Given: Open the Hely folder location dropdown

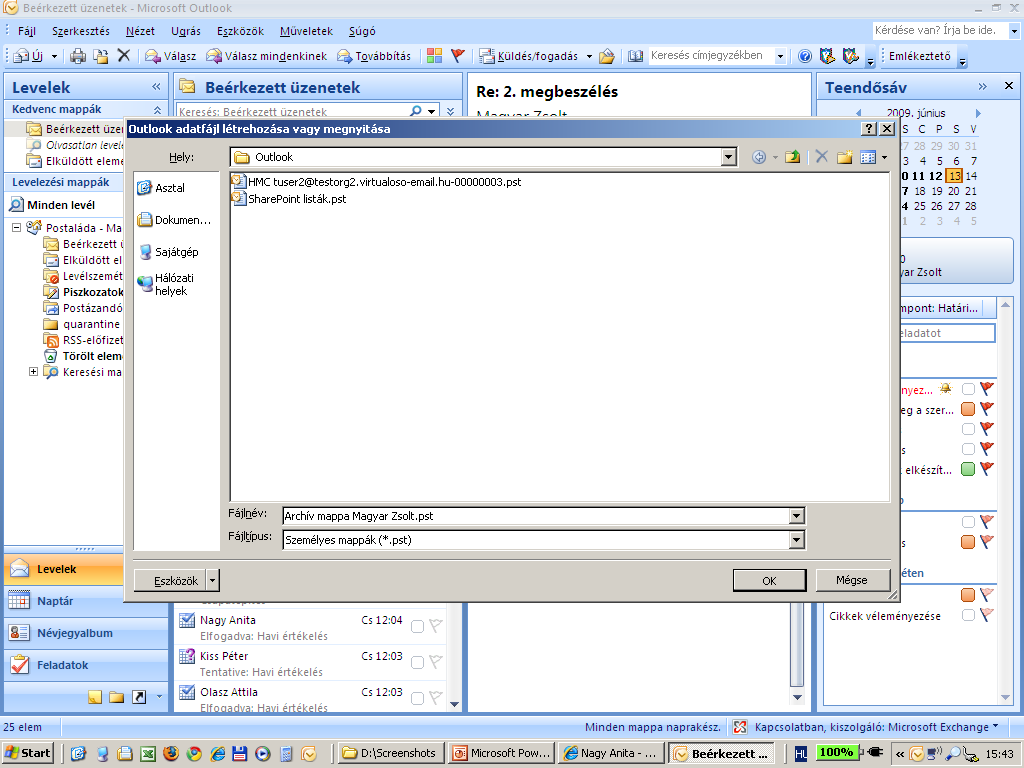Looking at the screenshot, I should coord(729,157).
